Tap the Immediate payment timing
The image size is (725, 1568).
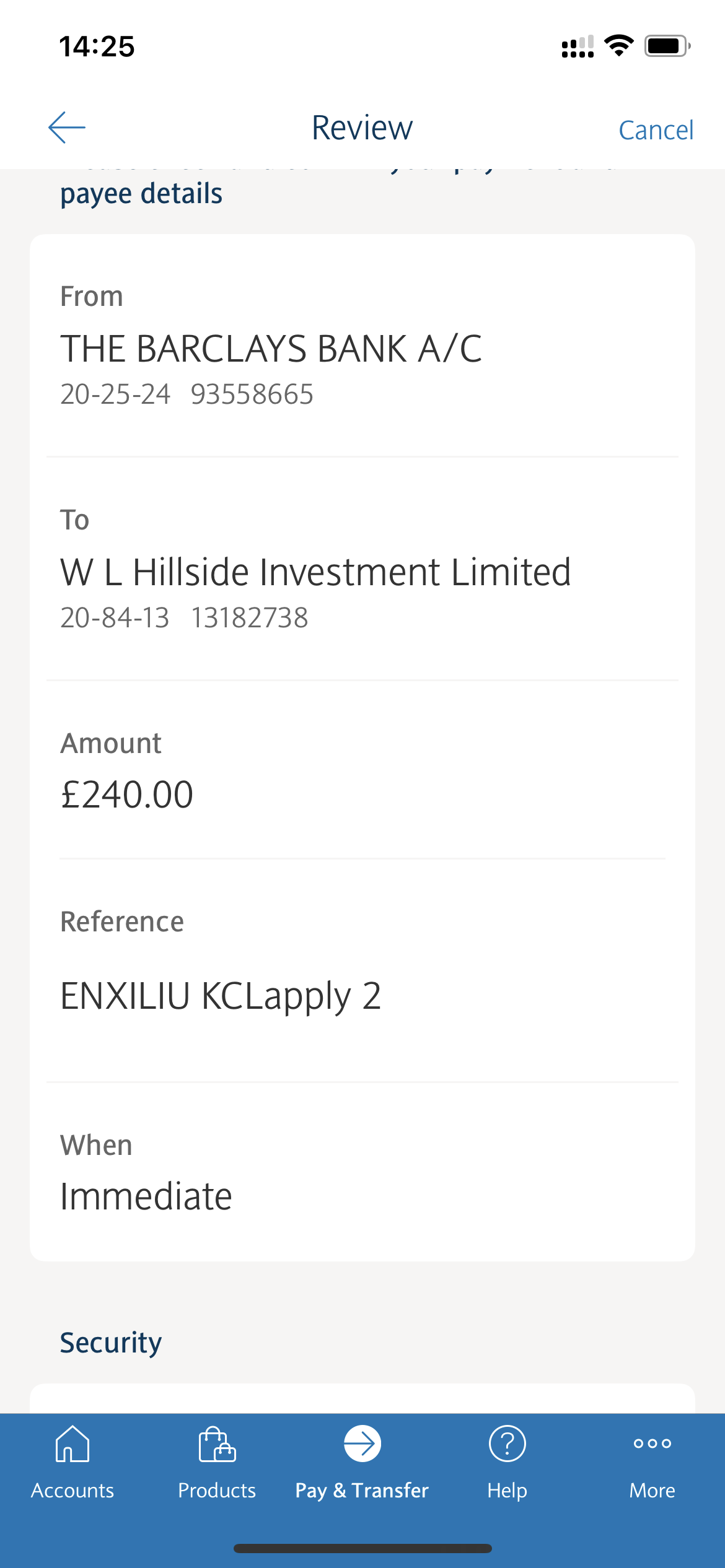tap(146, 1196)
